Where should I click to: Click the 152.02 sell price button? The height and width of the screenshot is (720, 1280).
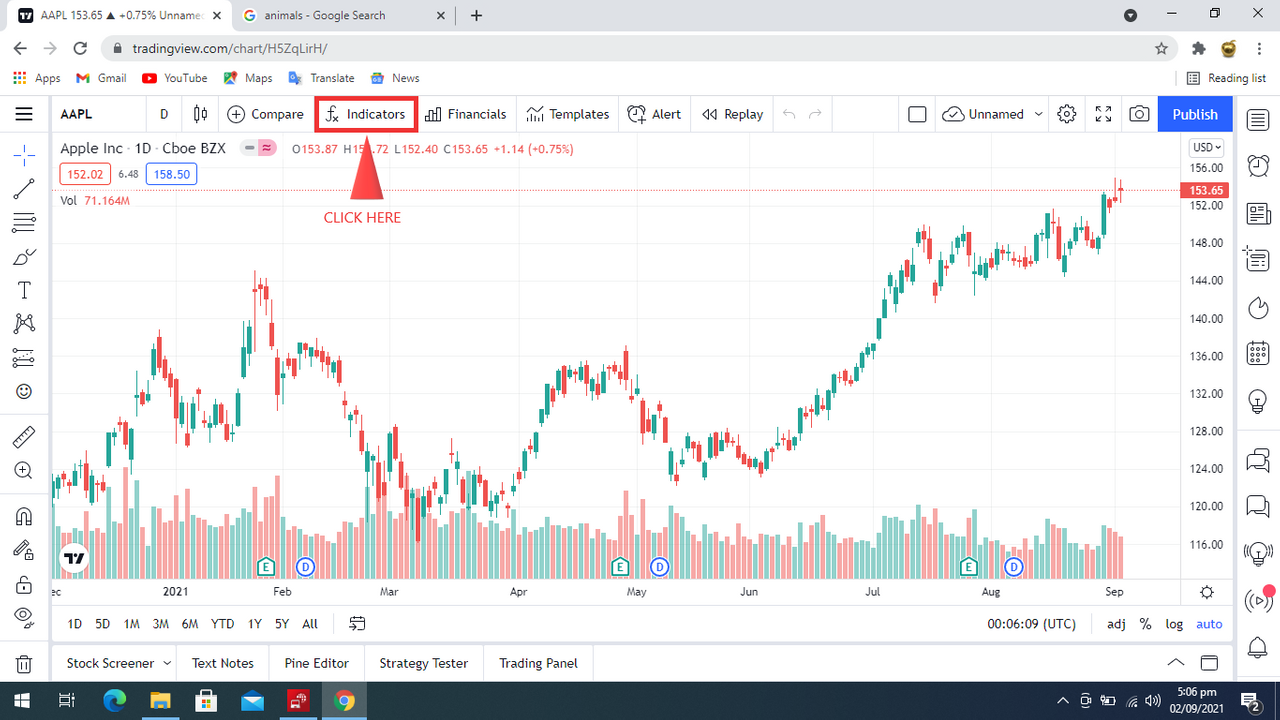(85, 174)
